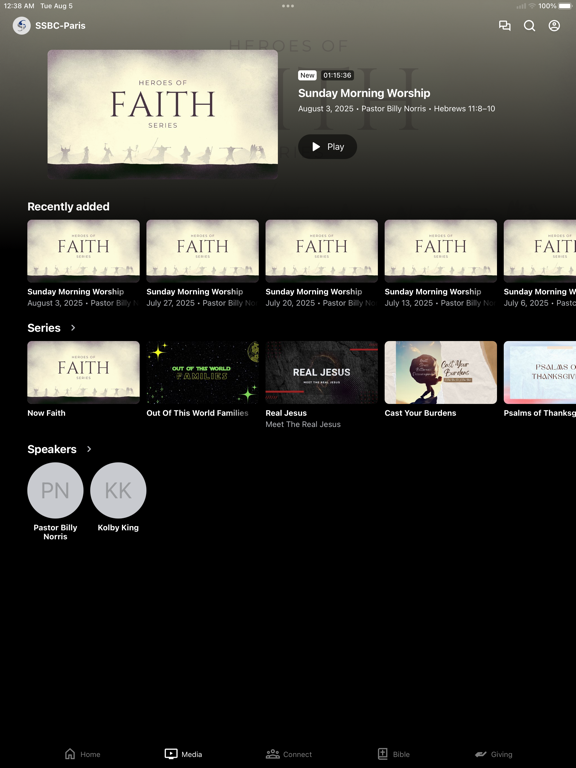The image size is (576, 768).
Task: Open the Now Faith series thumbnail
Action: pos(83,373)
